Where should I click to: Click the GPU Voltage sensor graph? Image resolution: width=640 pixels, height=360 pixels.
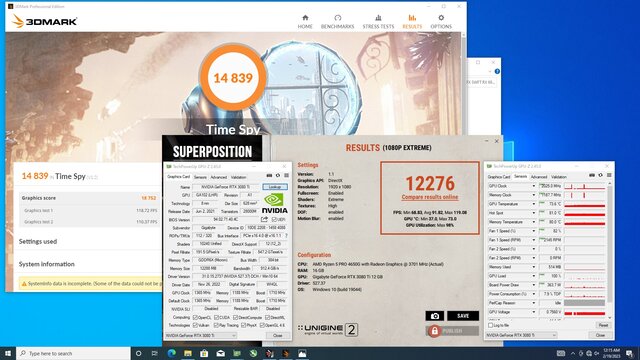584,312
